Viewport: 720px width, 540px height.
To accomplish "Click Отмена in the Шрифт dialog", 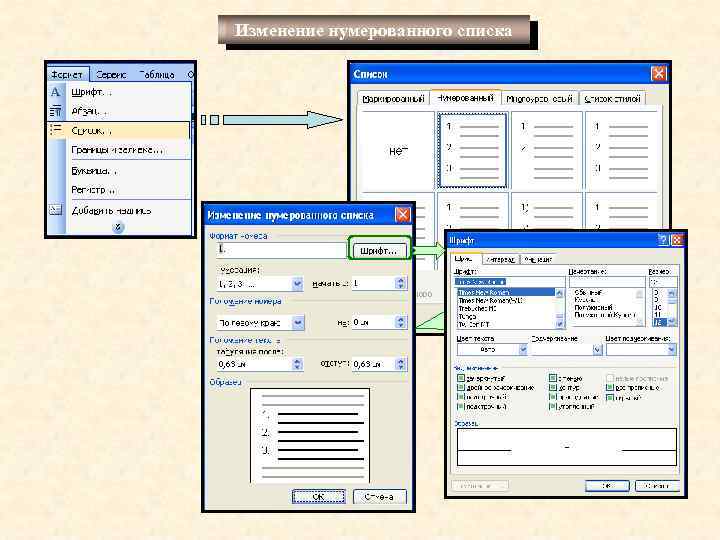I will [x=657, y=485].
